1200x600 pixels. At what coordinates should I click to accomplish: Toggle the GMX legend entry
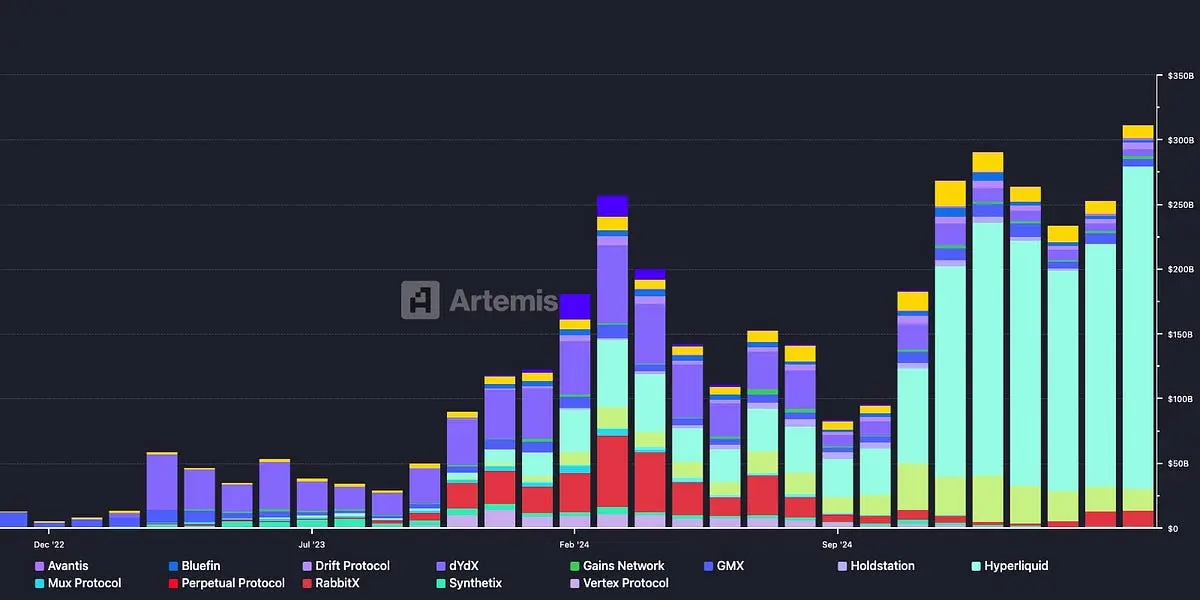[724, 566]
